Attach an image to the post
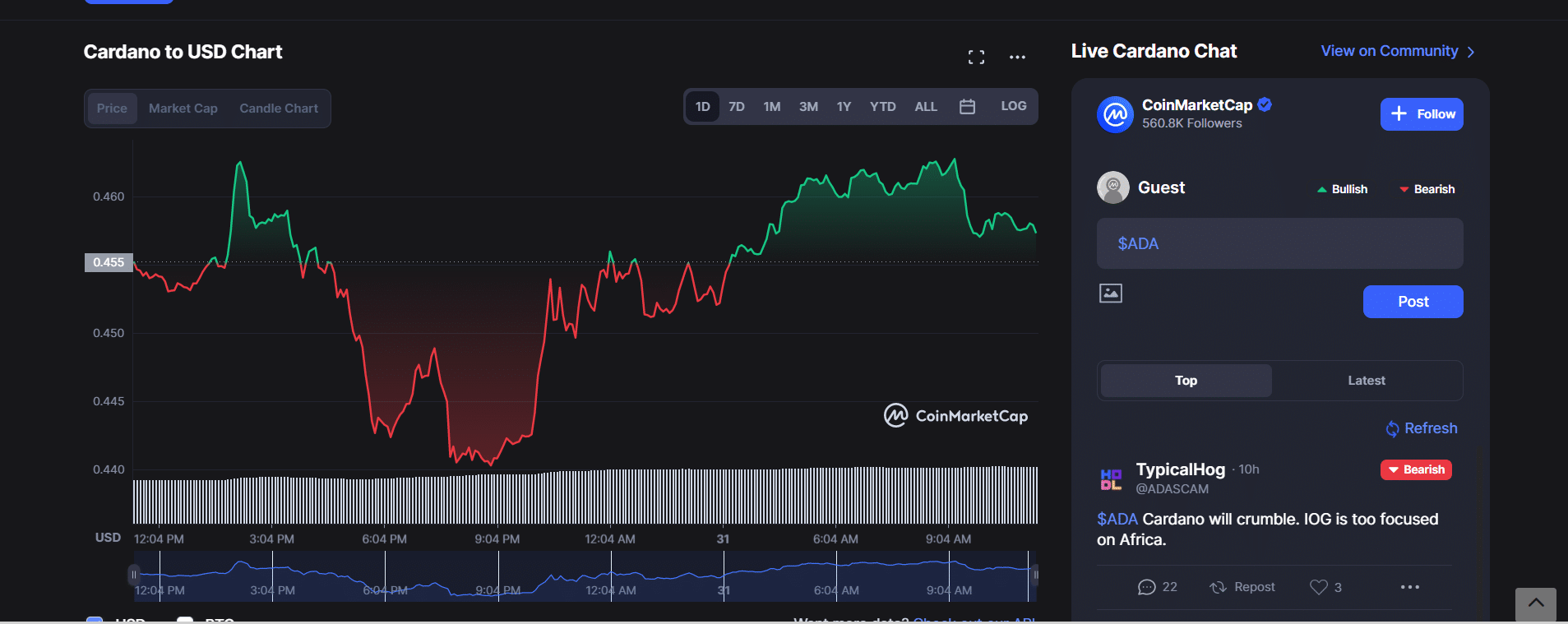 click(1111, 293)
